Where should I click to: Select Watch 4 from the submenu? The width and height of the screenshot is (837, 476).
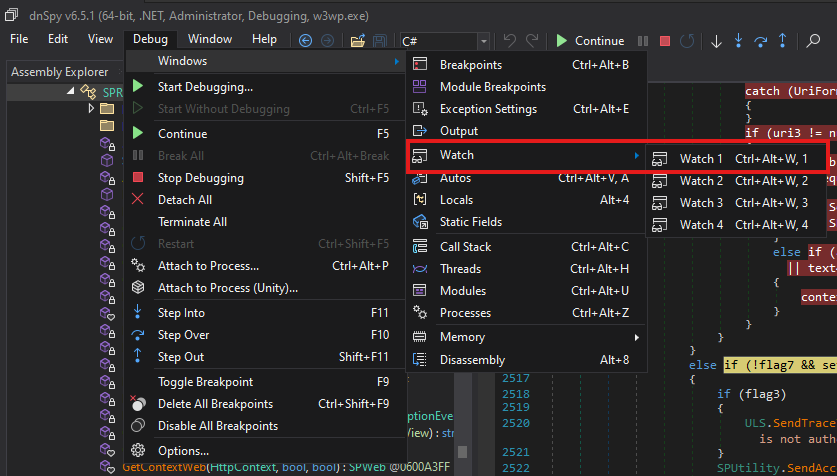point(737,225)
